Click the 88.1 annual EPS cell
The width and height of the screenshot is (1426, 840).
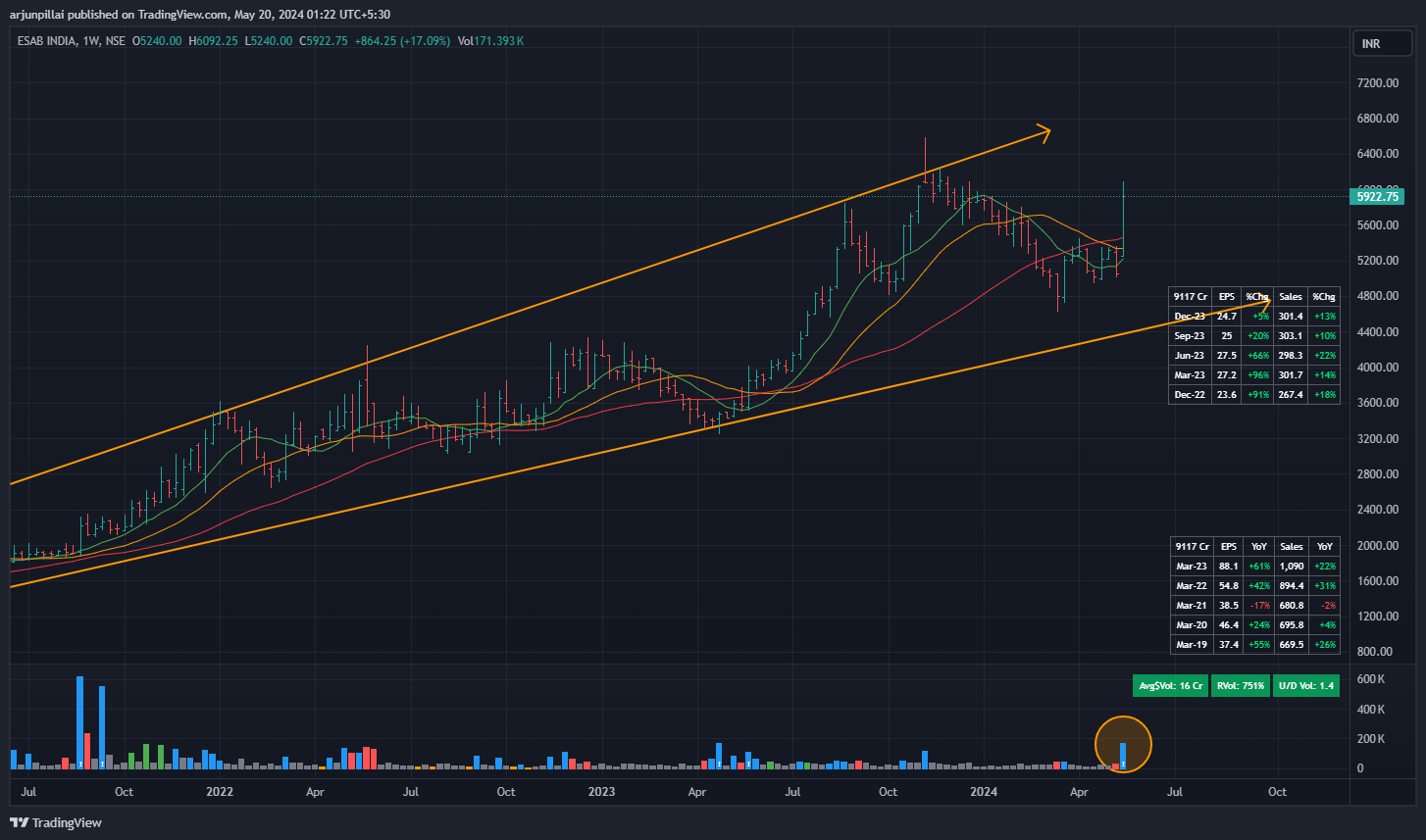[1229, 566]
